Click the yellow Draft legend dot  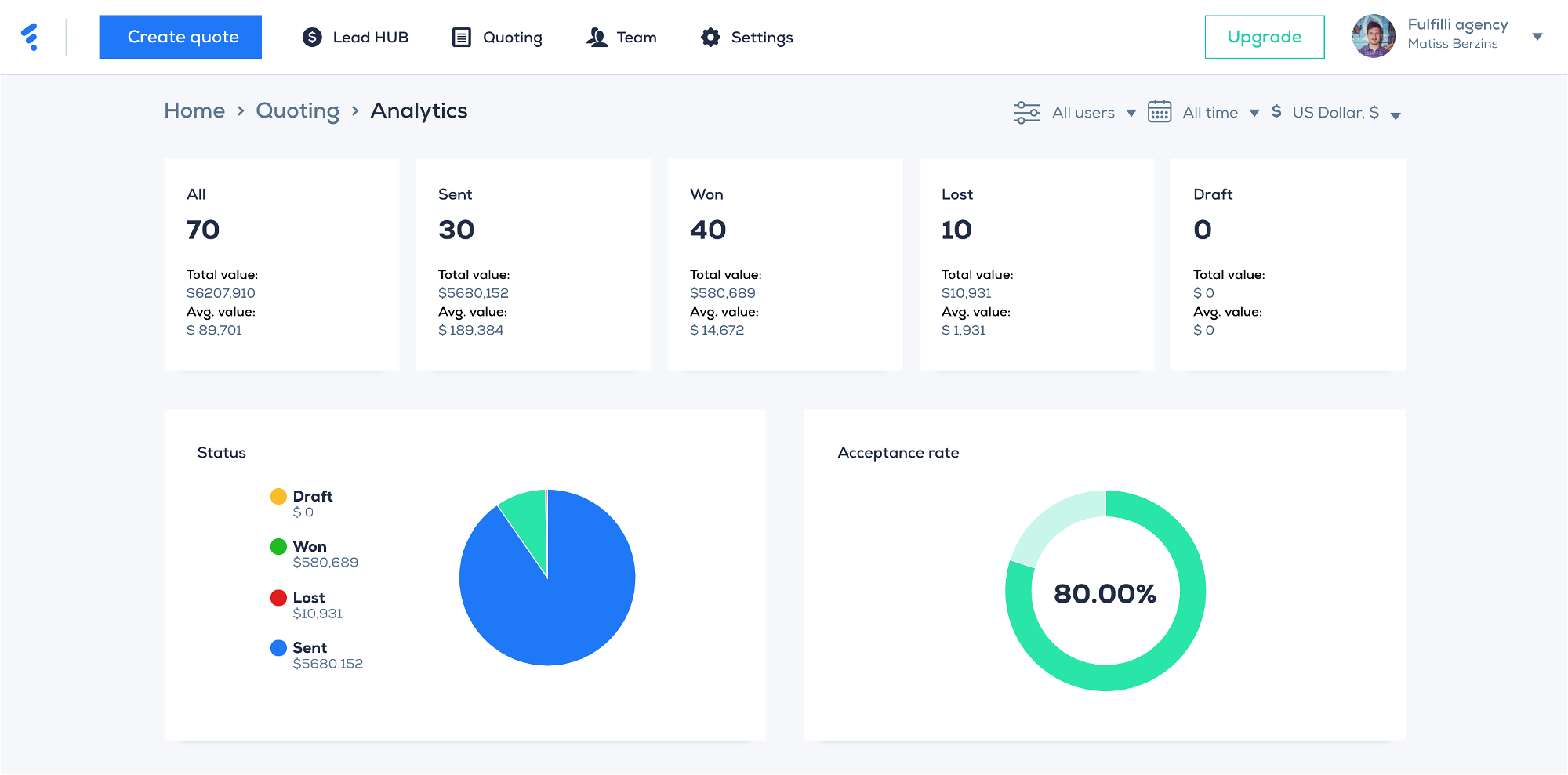tap(278, 496)
